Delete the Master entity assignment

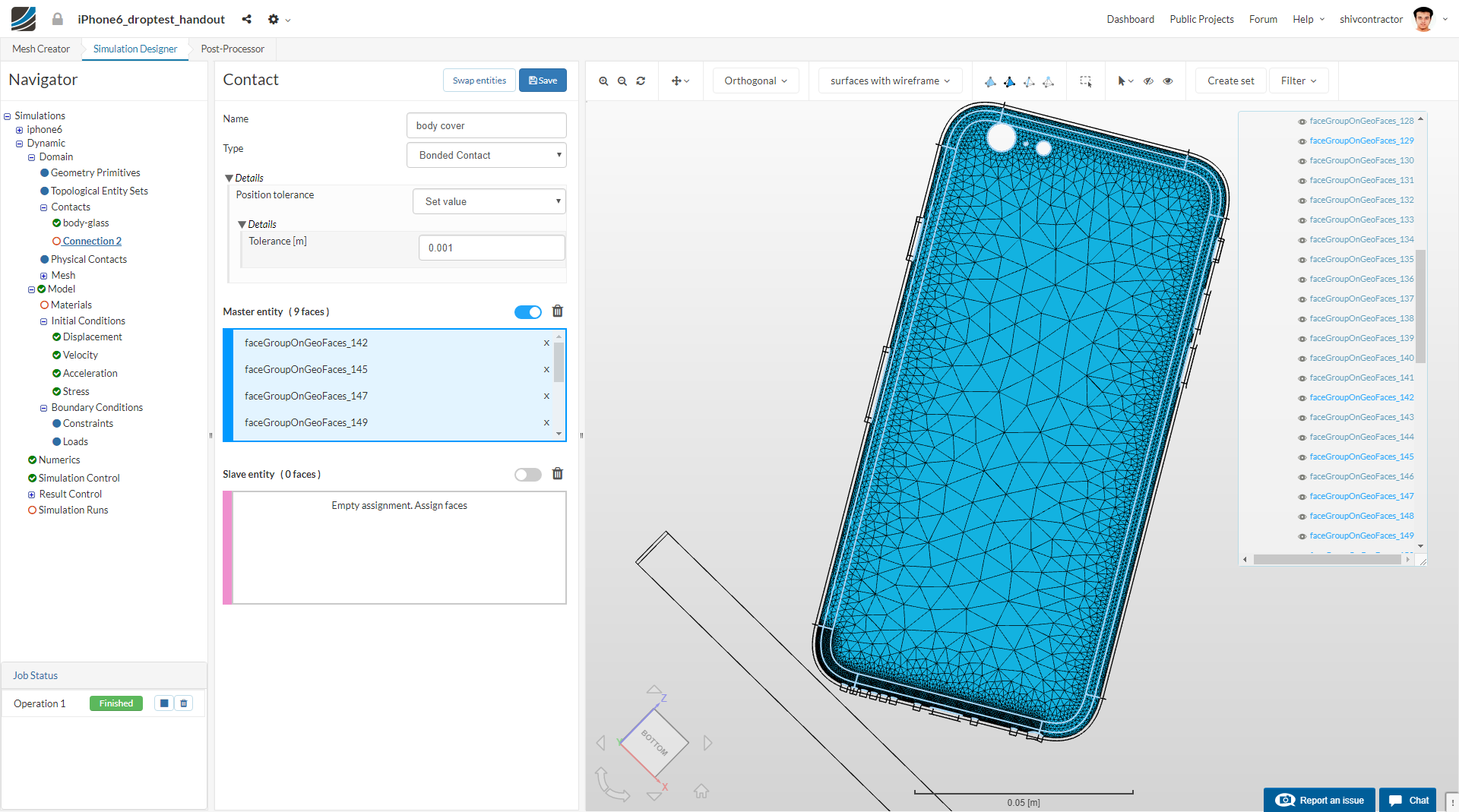coord(557,311)
